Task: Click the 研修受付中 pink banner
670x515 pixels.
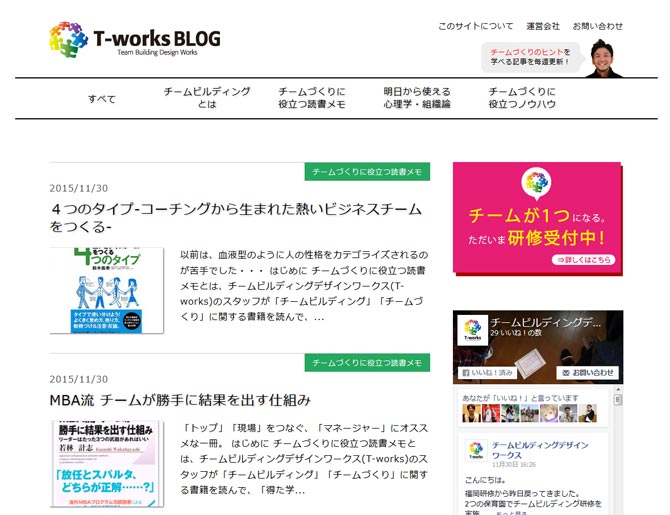Action: coord(538,218)
